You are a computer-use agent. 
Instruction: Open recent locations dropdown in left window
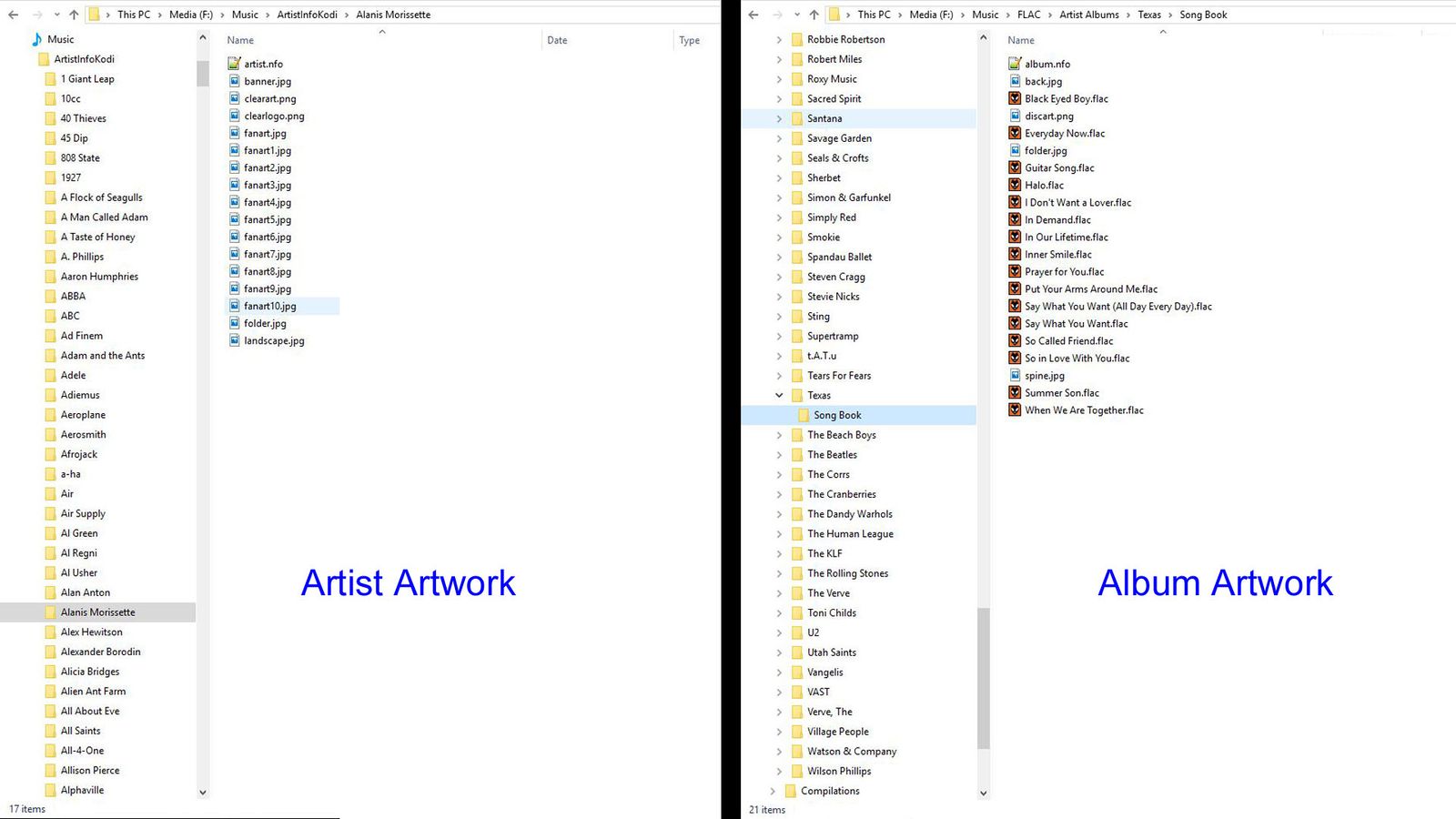coord(56,15)
